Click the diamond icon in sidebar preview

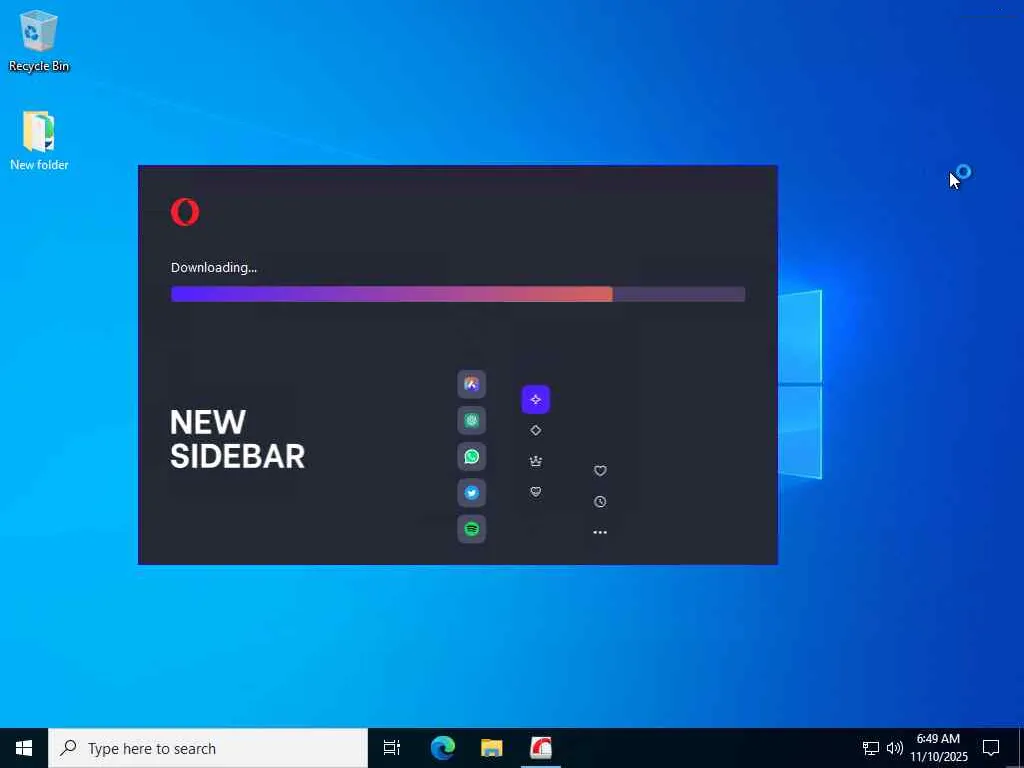coord(536,430)
